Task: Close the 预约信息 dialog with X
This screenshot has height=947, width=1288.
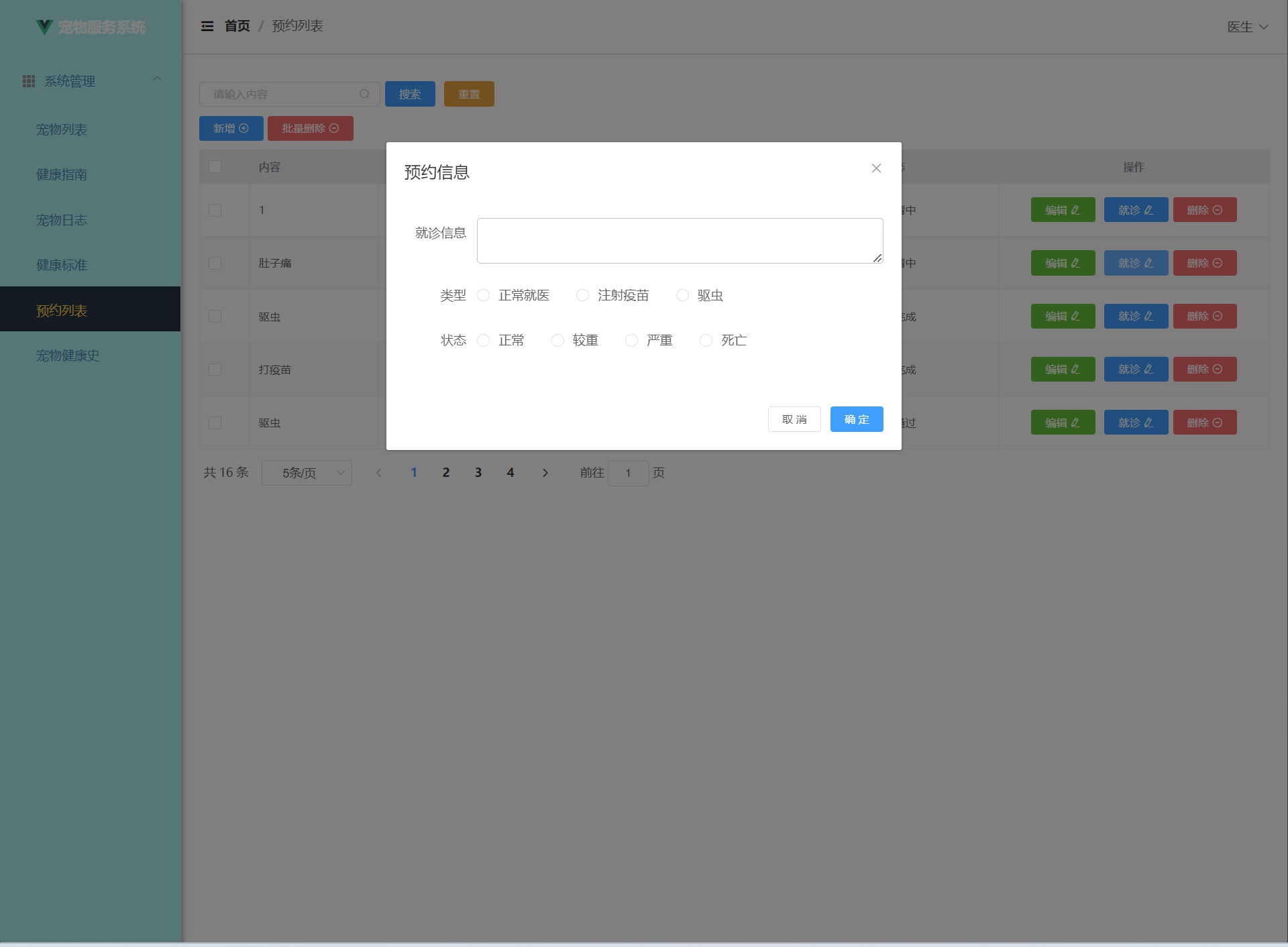Action: pos(876,168)
